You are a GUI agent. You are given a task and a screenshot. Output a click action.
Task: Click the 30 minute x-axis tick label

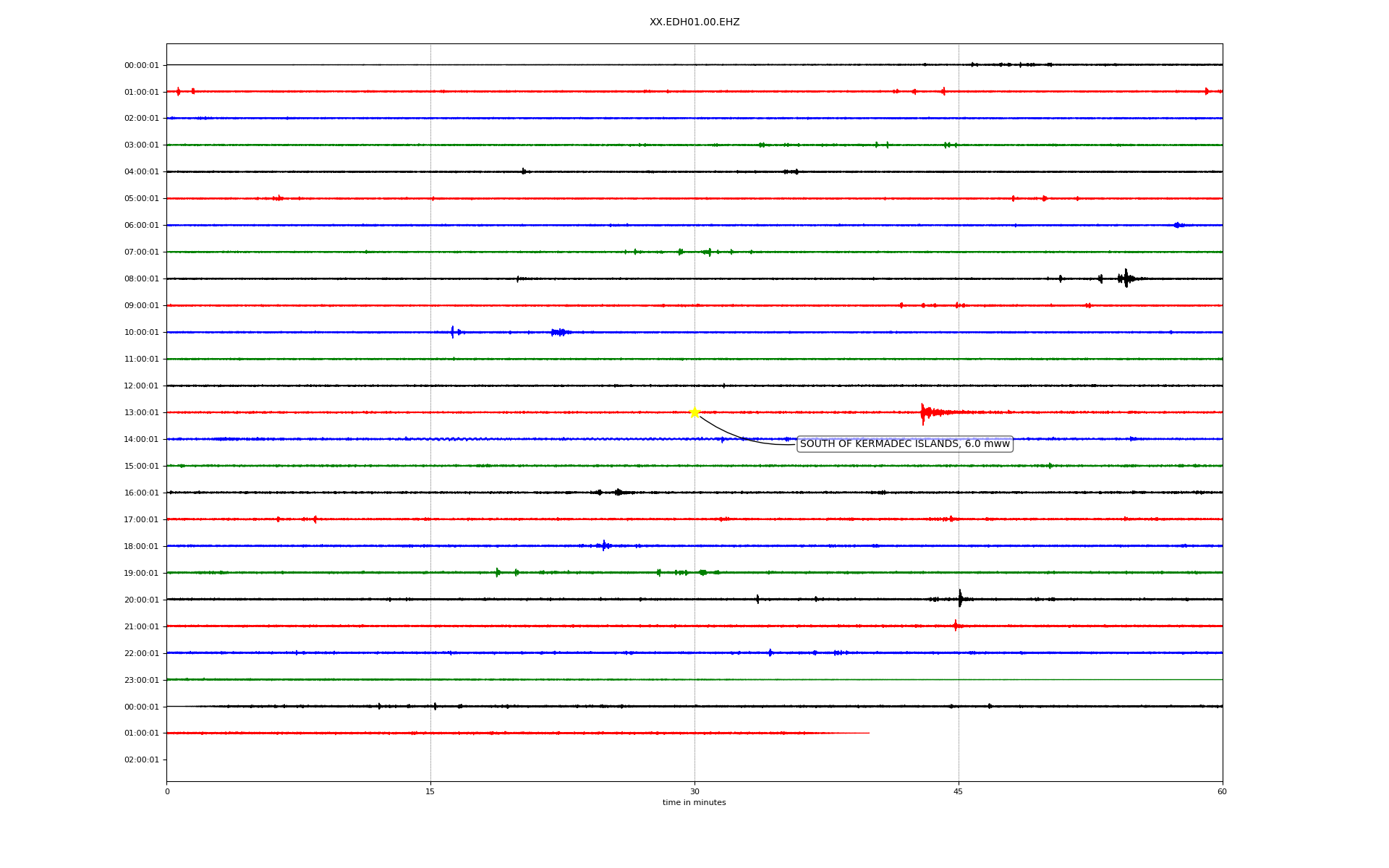(x=694, y=791)
